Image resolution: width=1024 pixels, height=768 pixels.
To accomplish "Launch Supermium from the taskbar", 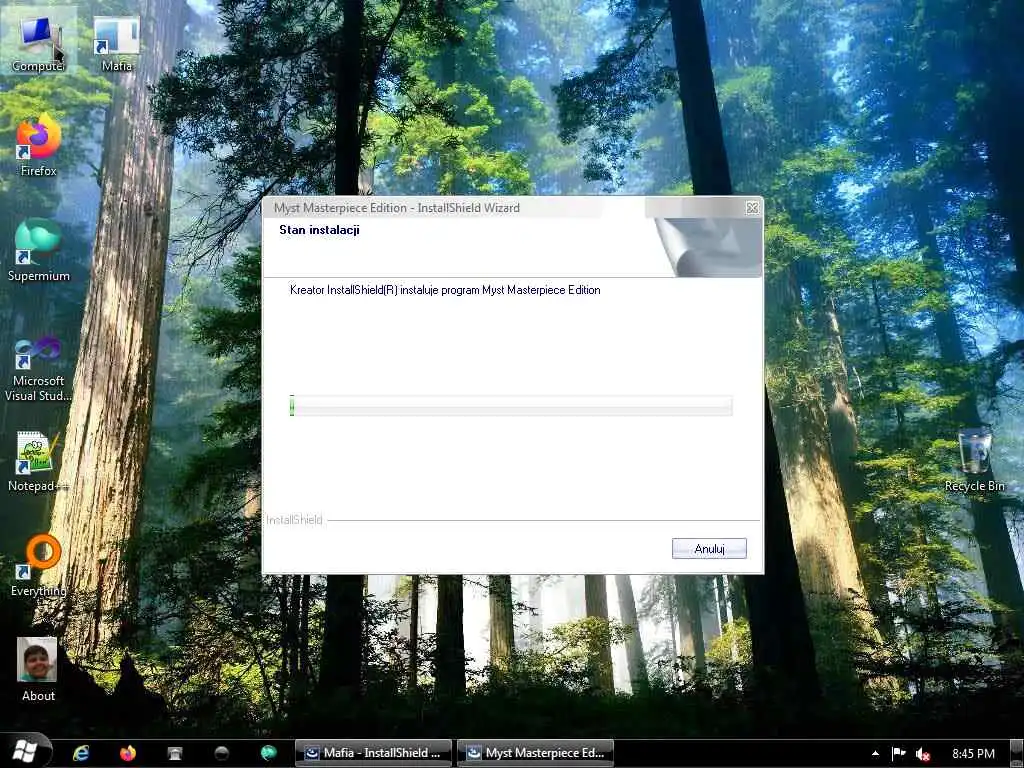I will click(x=269, y=753).
